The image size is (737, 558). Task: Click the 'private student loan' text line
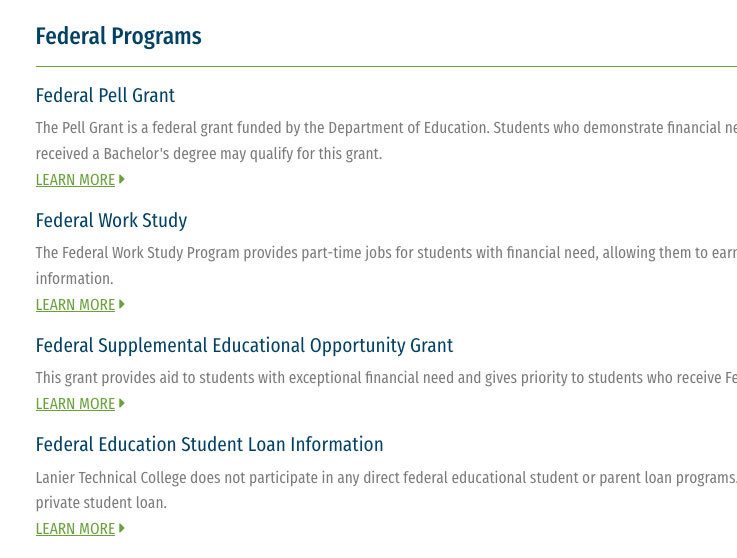tap(101, 503)
